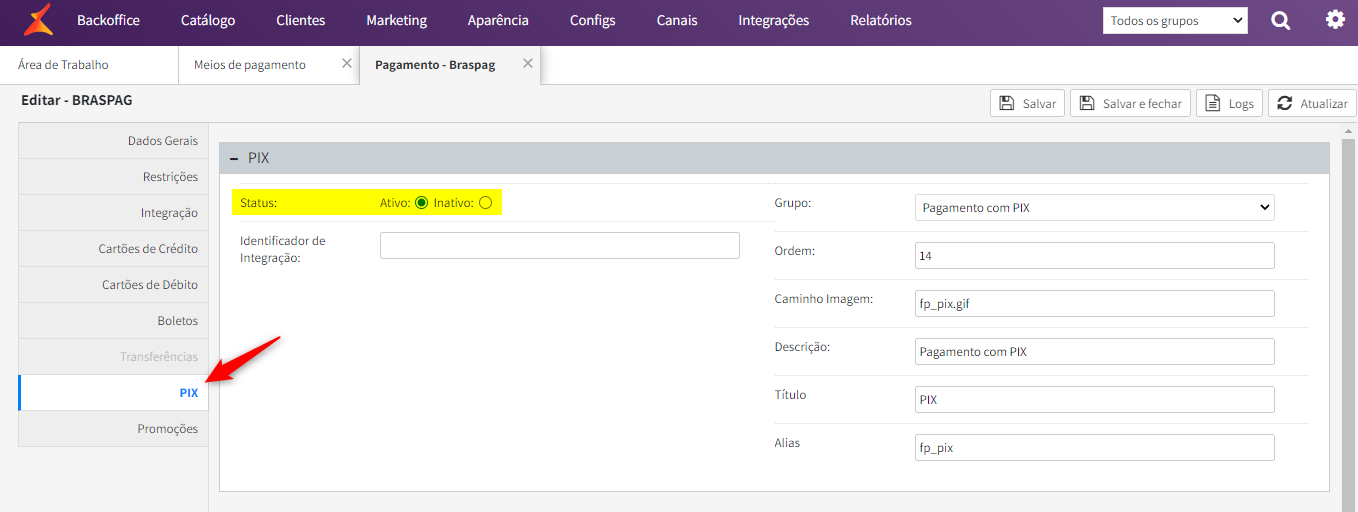Go to Integração section

click(x=113, y=213)
